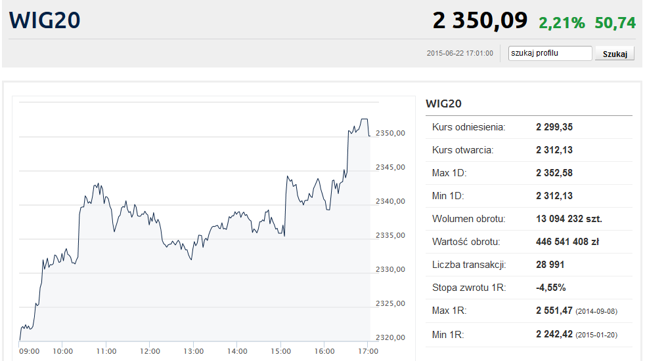645x361 pixels.
Task: Click the 17:00 label on chart axis
Action: click(x=368, y=351)
